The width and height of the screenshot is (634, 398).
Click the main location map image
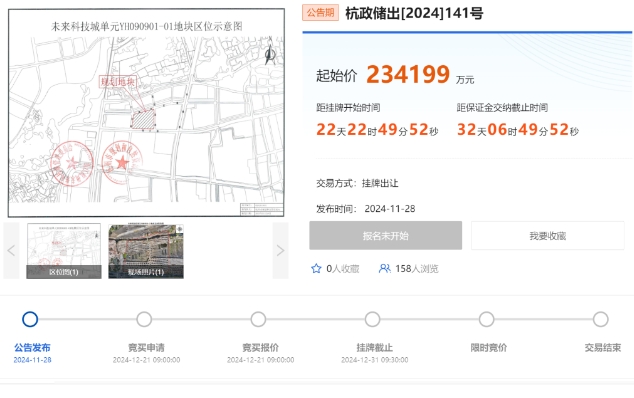(x=146, y=113)
